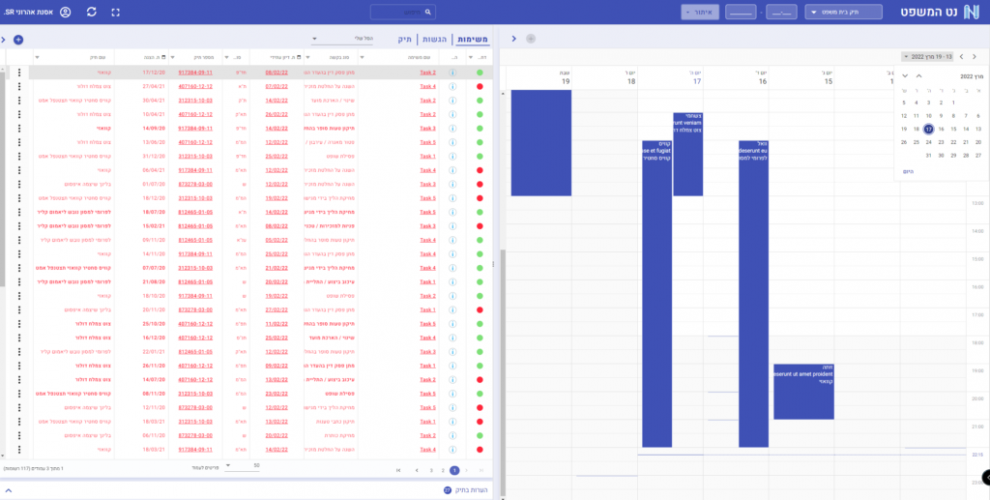Open the filter arrow on the מספר תיק column
Viewport: 990px width, 500px height.
(173, 57)
